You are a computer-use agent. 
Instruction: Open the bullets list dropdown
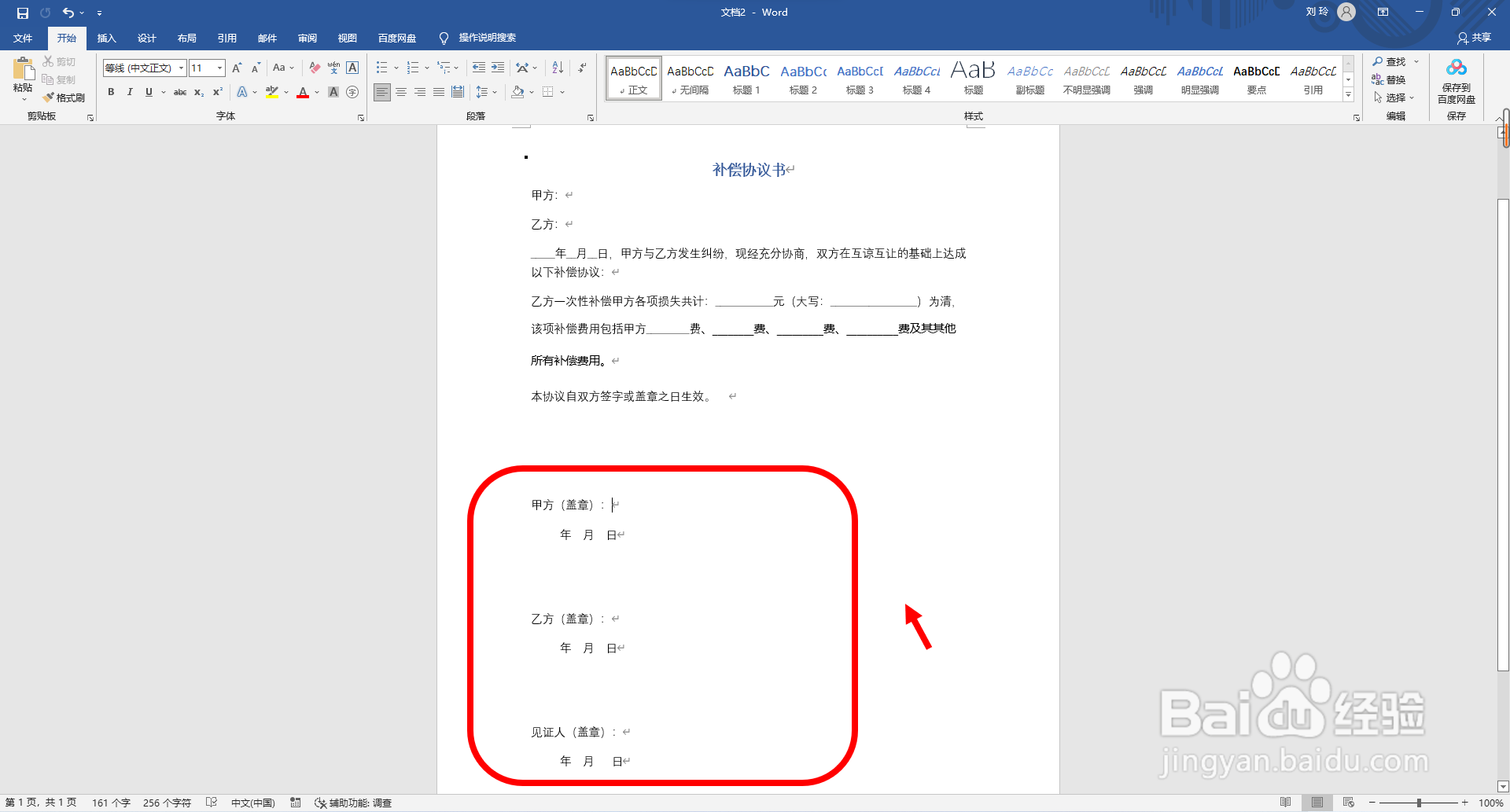396,68
